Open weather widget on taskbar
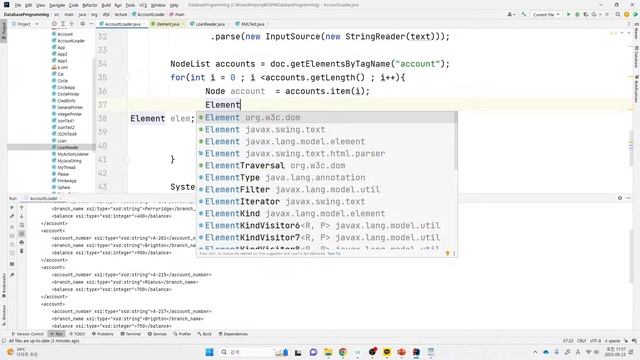The width and height of the screenshot is (640, 360). click(x=22, y=352)
